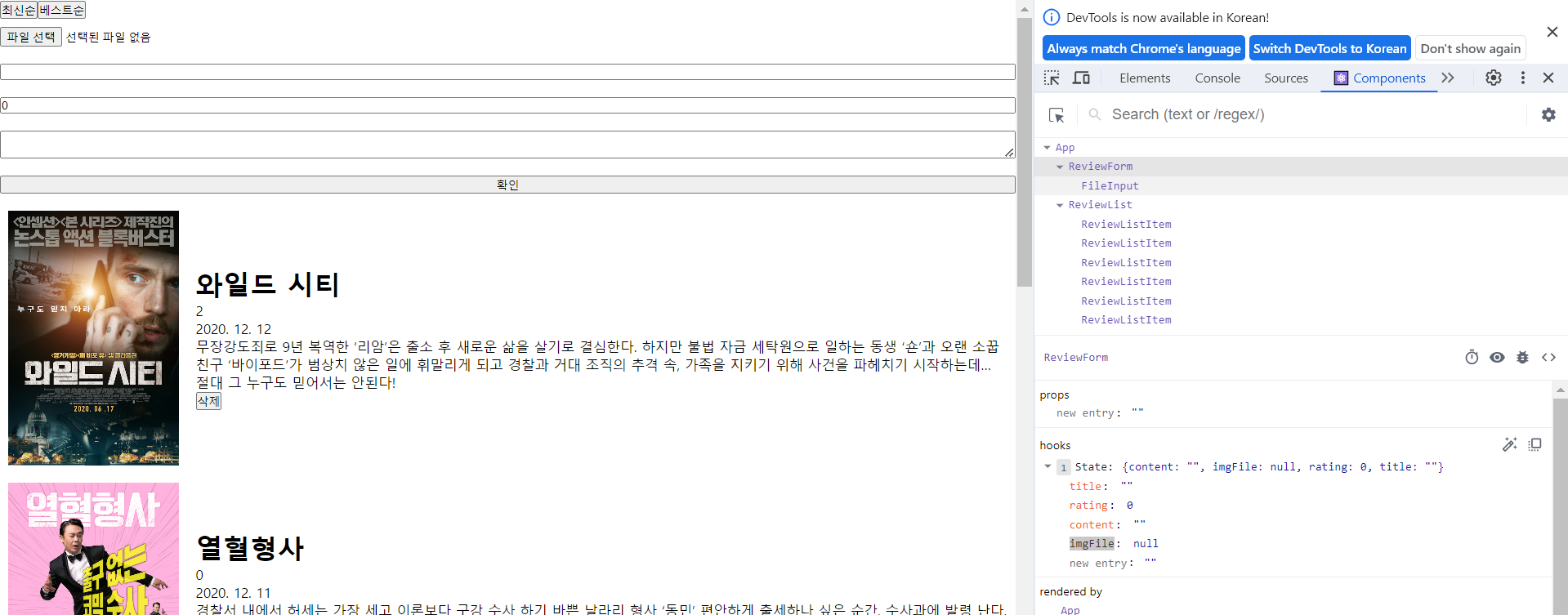Image resolution: width=1568 pixels, height=615 pixels.
Task: Select an element in page to inspect component
Action: [x=1057, y=115]
